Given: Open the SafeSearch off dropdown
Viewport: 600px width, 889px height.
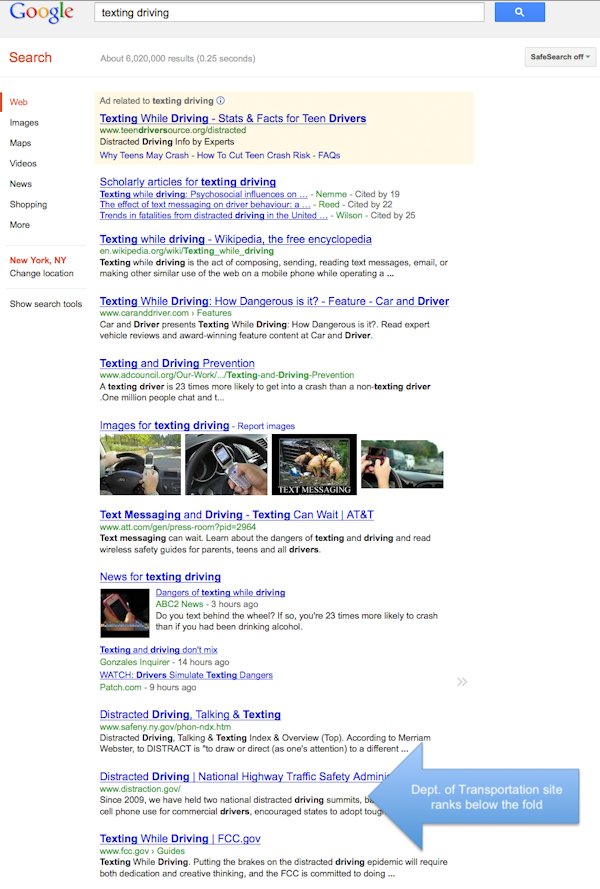Looking at the screenshot, I should click(560, 57).
